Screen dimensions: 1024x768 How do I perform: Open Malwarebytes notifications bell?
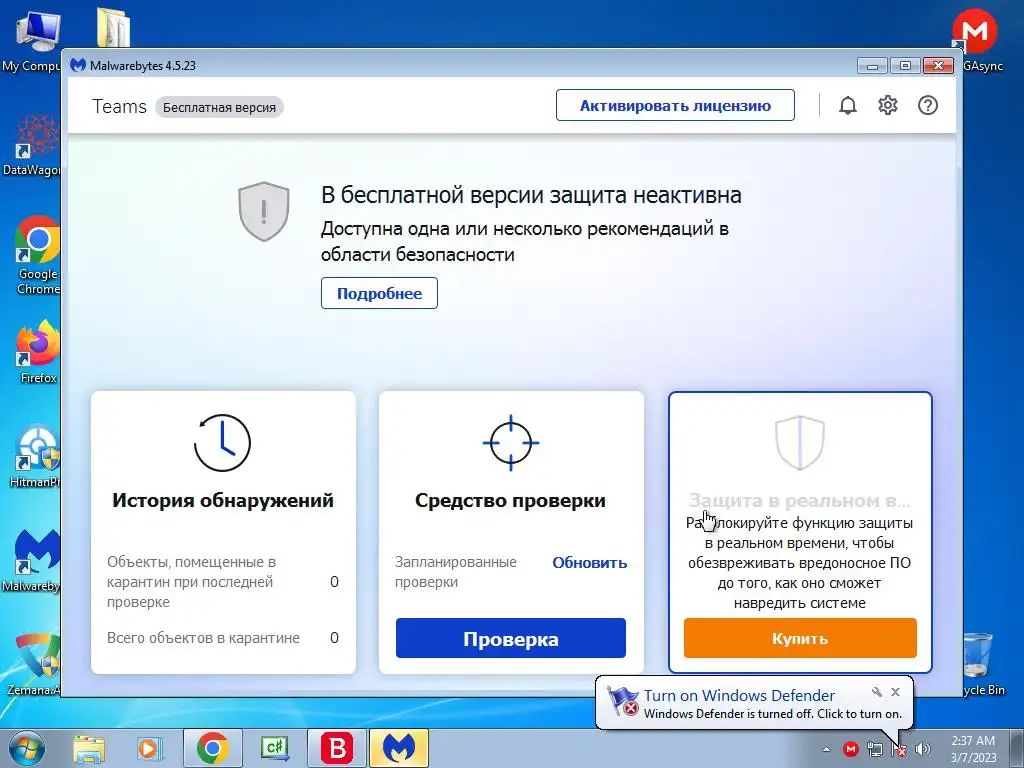(x=848, y=105)
